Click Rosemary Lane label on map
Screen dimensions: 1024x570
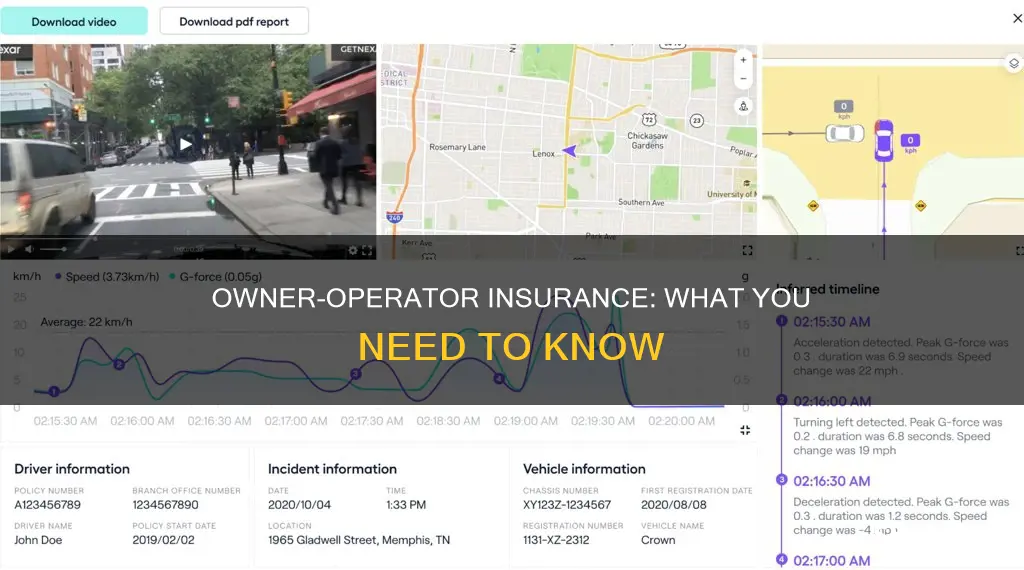pos(457,147)
